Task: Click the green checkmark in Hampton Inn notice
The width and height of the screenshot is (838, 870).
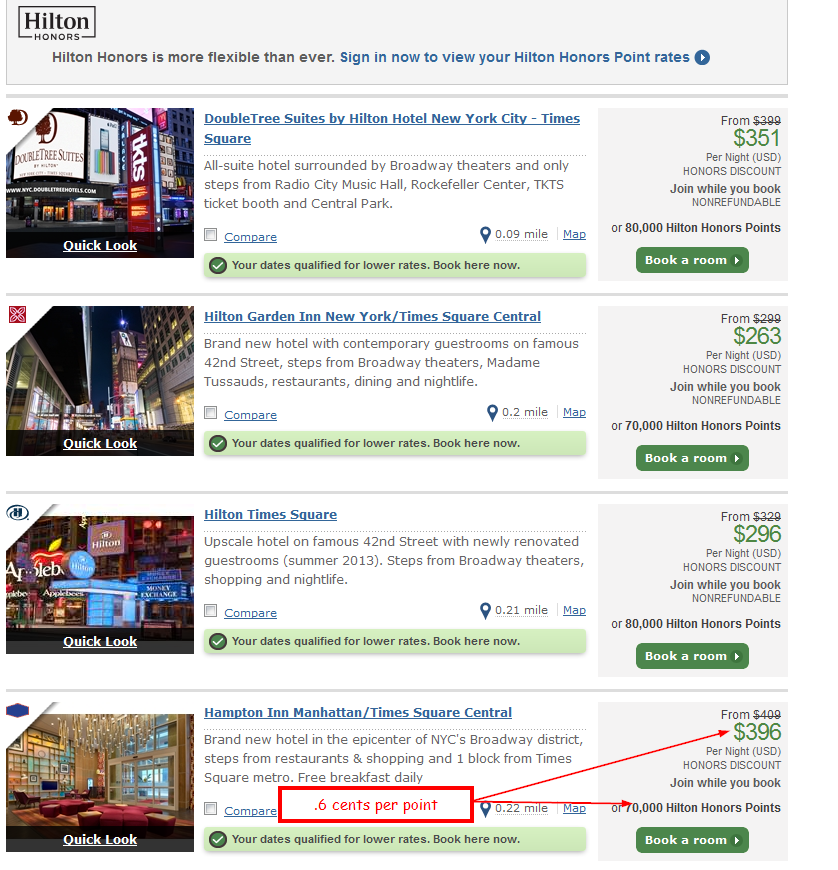Action: coord(218,839)
